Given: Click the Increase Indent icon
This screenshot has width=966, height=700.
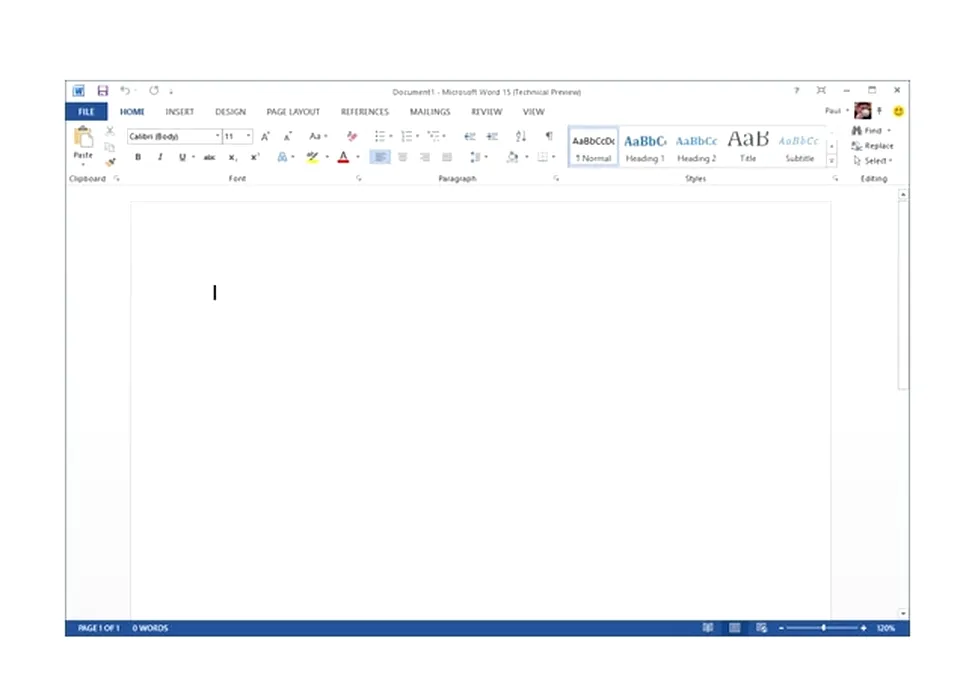Looking at the screenshot, I should coord(492,136).
